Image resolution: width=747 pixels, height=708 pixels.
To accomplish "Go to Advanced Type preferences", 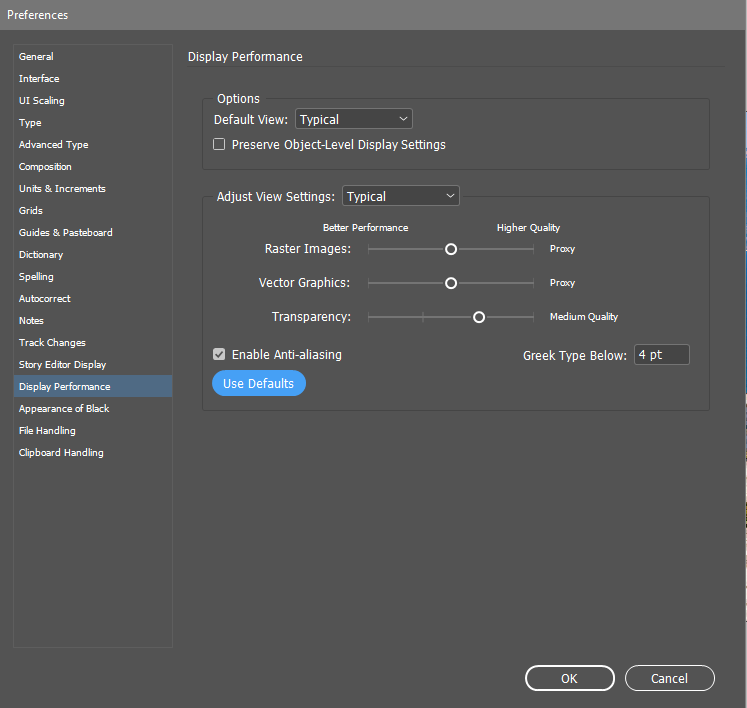I will [x=54, y=145].
